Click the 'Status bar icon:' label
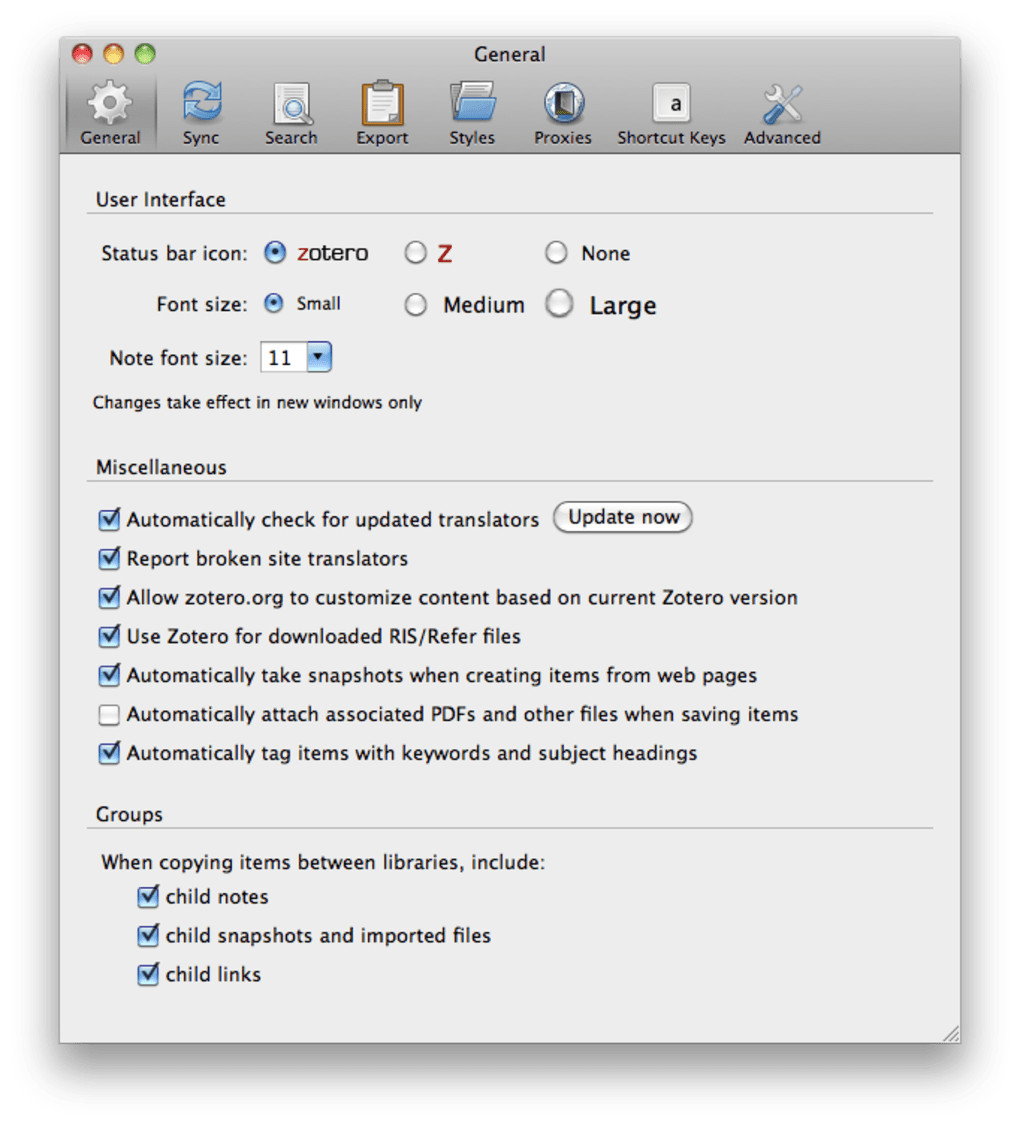The height and width of the screenshot is (1125, 1020). coord(174,253)
